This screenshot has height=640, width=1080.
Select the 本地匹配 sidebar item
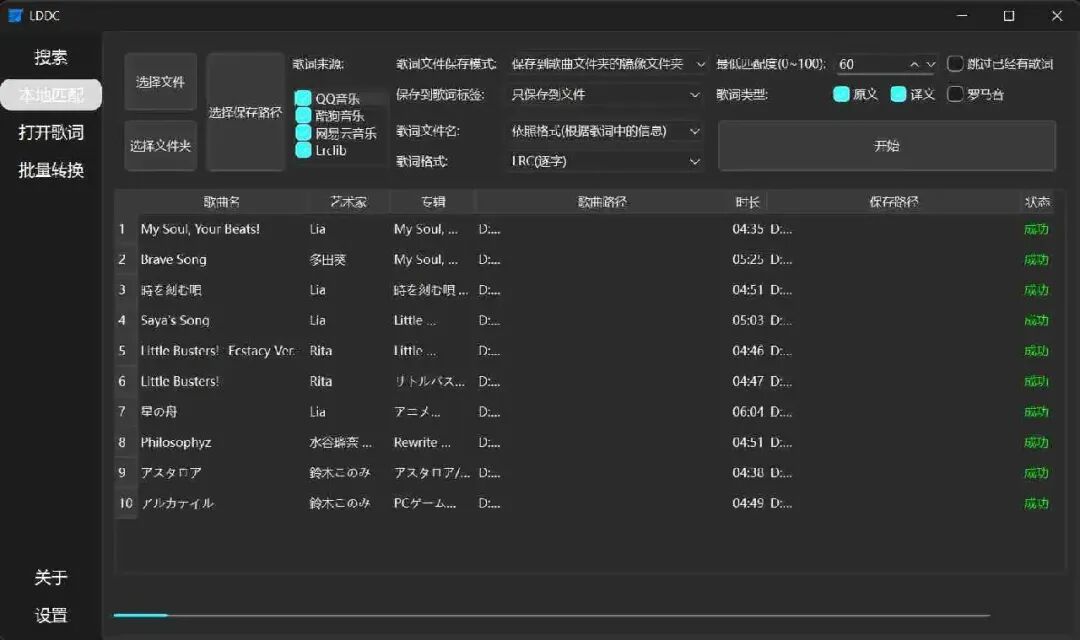coord(51,94)
